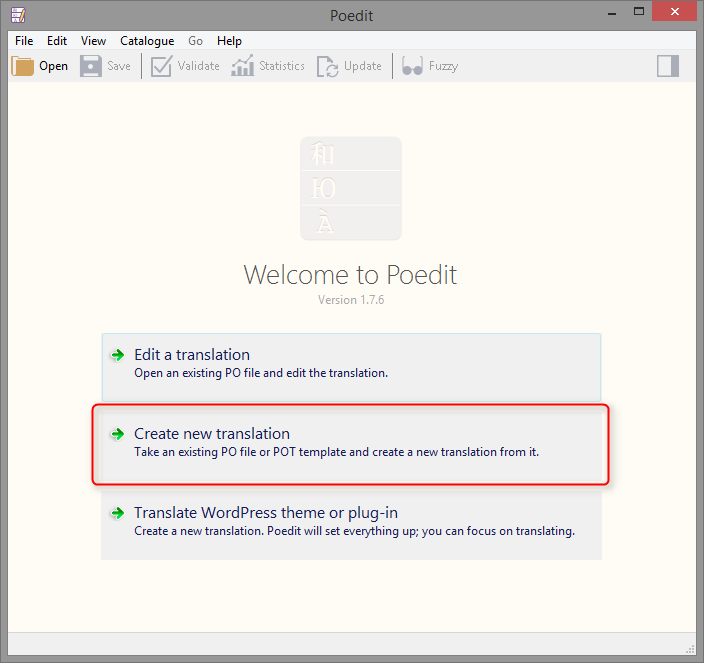Click the Update refresh document icon
The image size is (704, 663).
click(328, 66)
